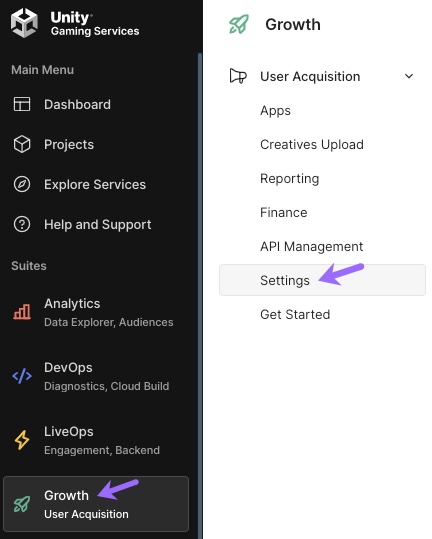Go to Explore Services
Screen dimensions: 432x539
pyautogui.click(x=96, y=184)
